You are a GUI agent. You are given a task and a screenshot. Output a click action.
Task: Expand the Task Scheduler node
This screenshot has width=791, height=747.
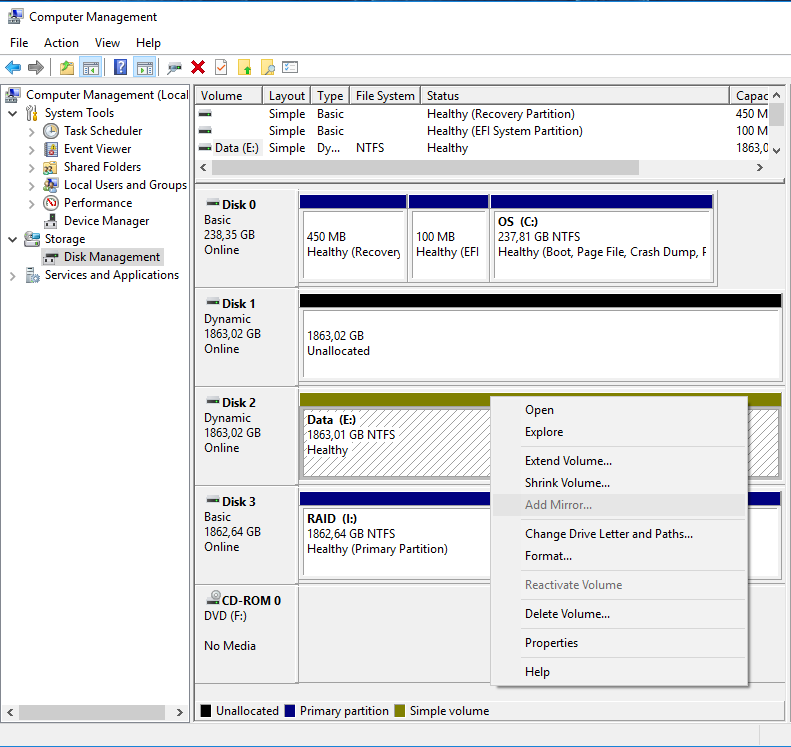31,132
